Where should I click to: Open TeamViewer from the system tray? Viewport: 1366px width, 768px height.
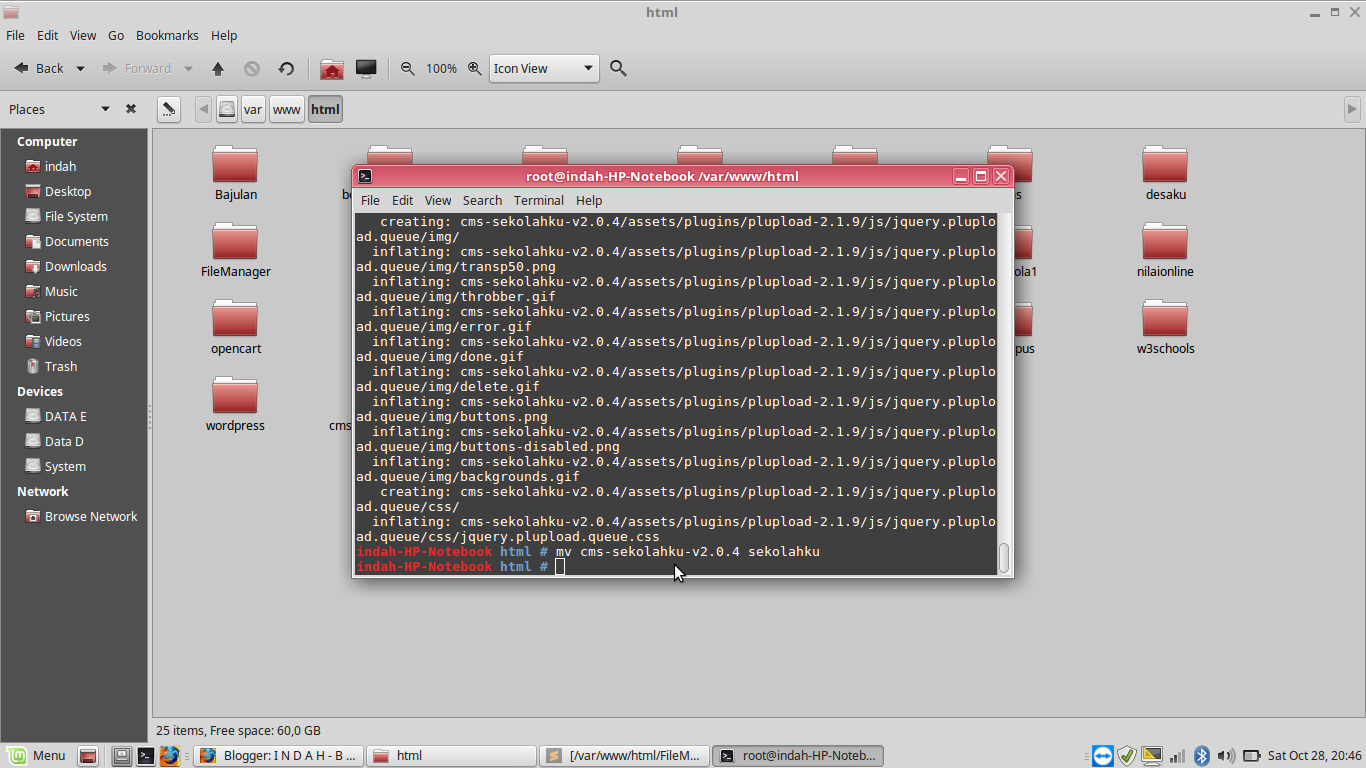click(x=1103, y=756)
